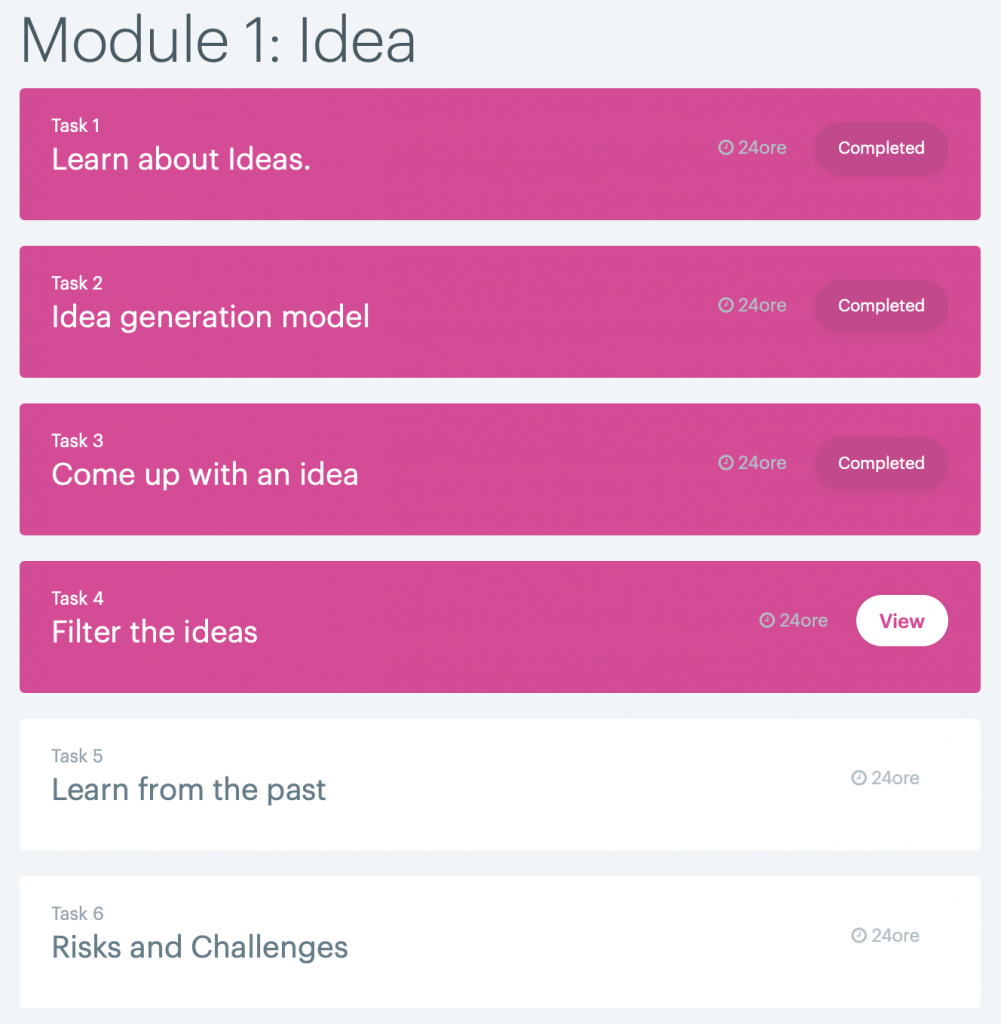Click Completed button on Idea generation model
Screen dimensions: 1001x1024
[x=881, y=306]
